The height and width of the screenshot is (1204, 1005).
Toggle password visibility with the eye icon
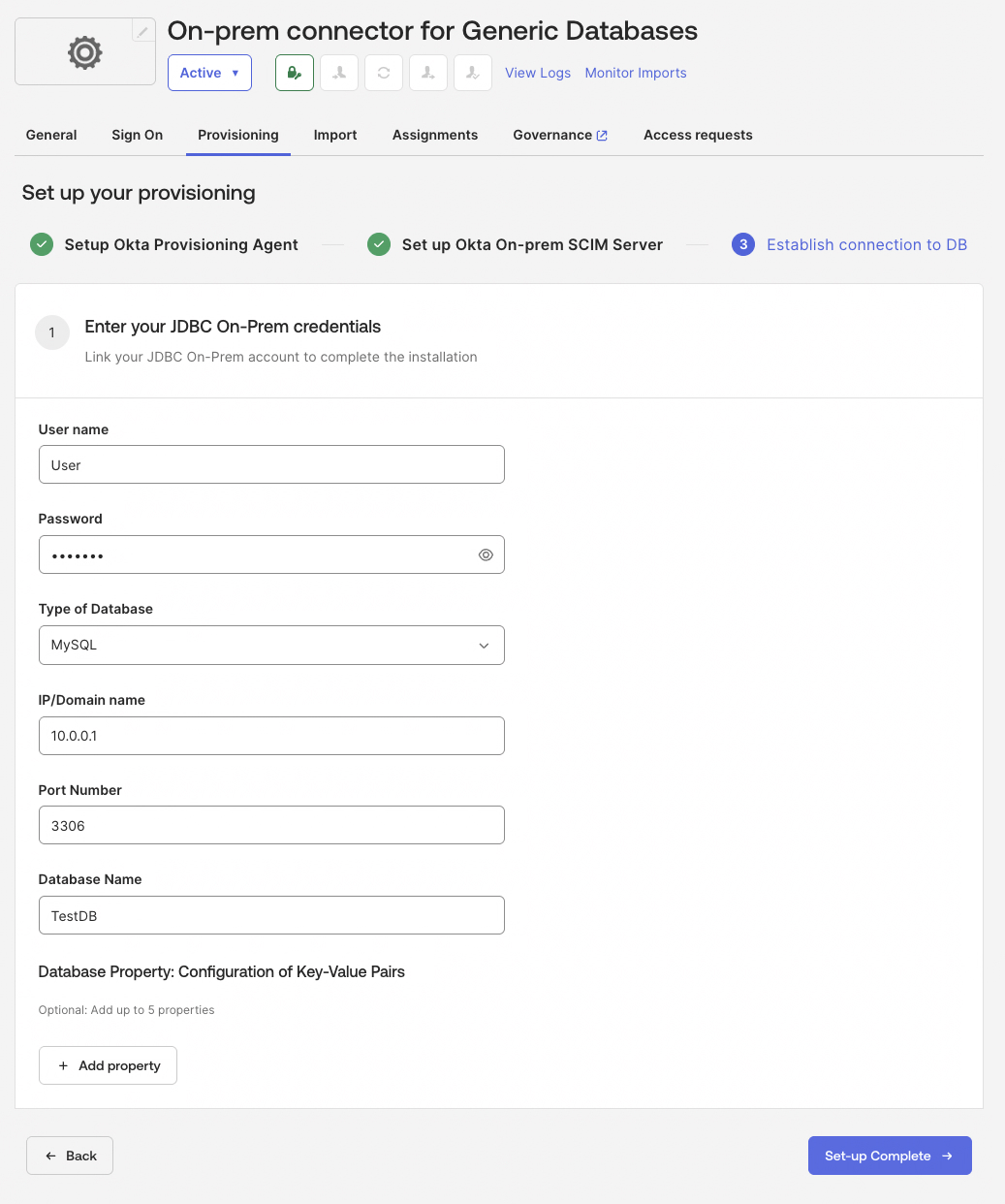[485, 554]
